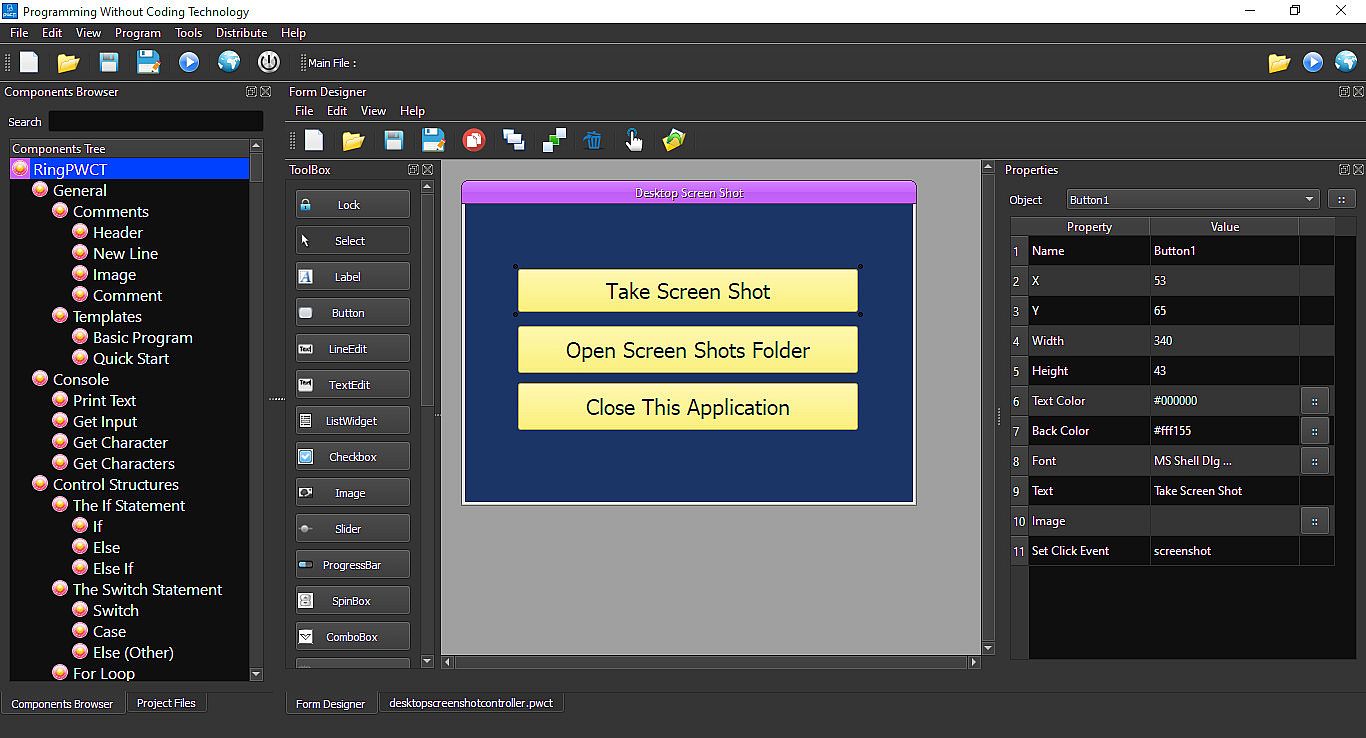Screen dimensions: 1366x738
Task: Click the power icon in main toolbar
Action: pyautogui.click(x=268, y=62)
